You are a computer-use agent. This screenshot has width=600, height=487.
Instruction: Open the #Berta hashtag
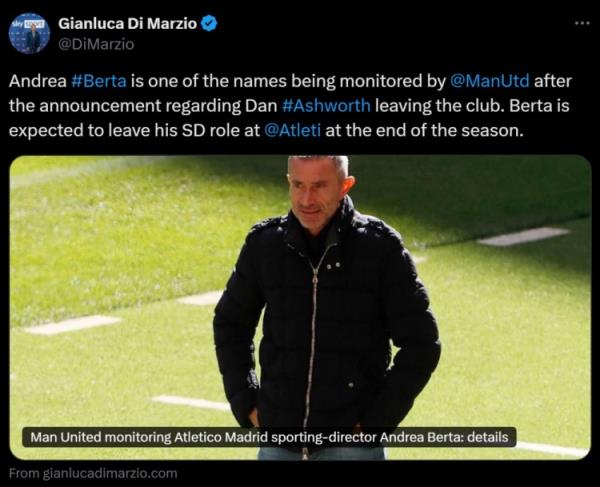[99, 81]
